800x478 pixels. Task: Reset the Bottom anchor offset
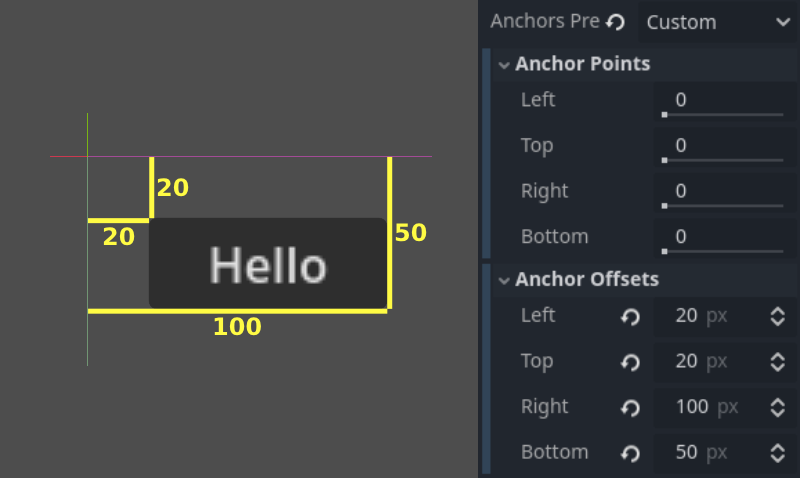pyautogui.click(x=630, y=453)
